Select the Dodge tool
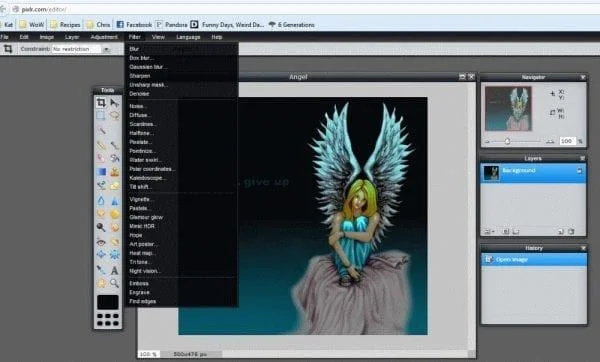 click(x=101, y=227)
